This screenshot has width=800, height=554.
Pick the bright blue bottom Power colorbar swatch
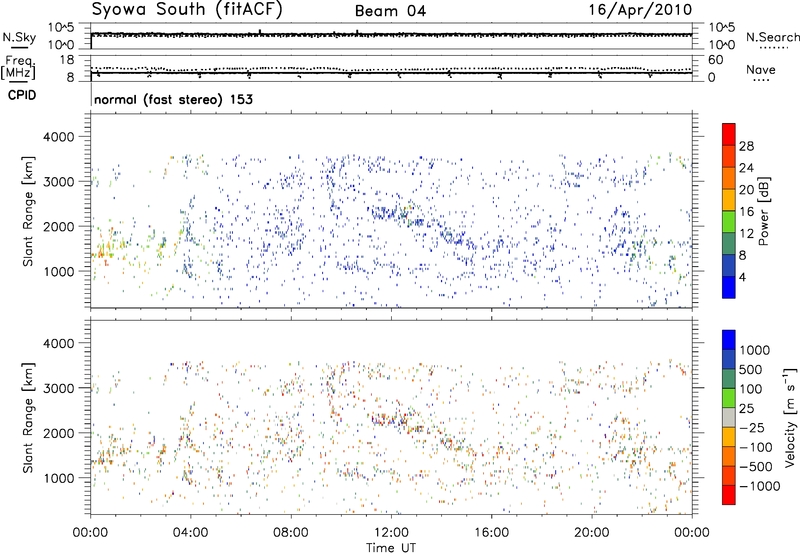tap(729, 287)
